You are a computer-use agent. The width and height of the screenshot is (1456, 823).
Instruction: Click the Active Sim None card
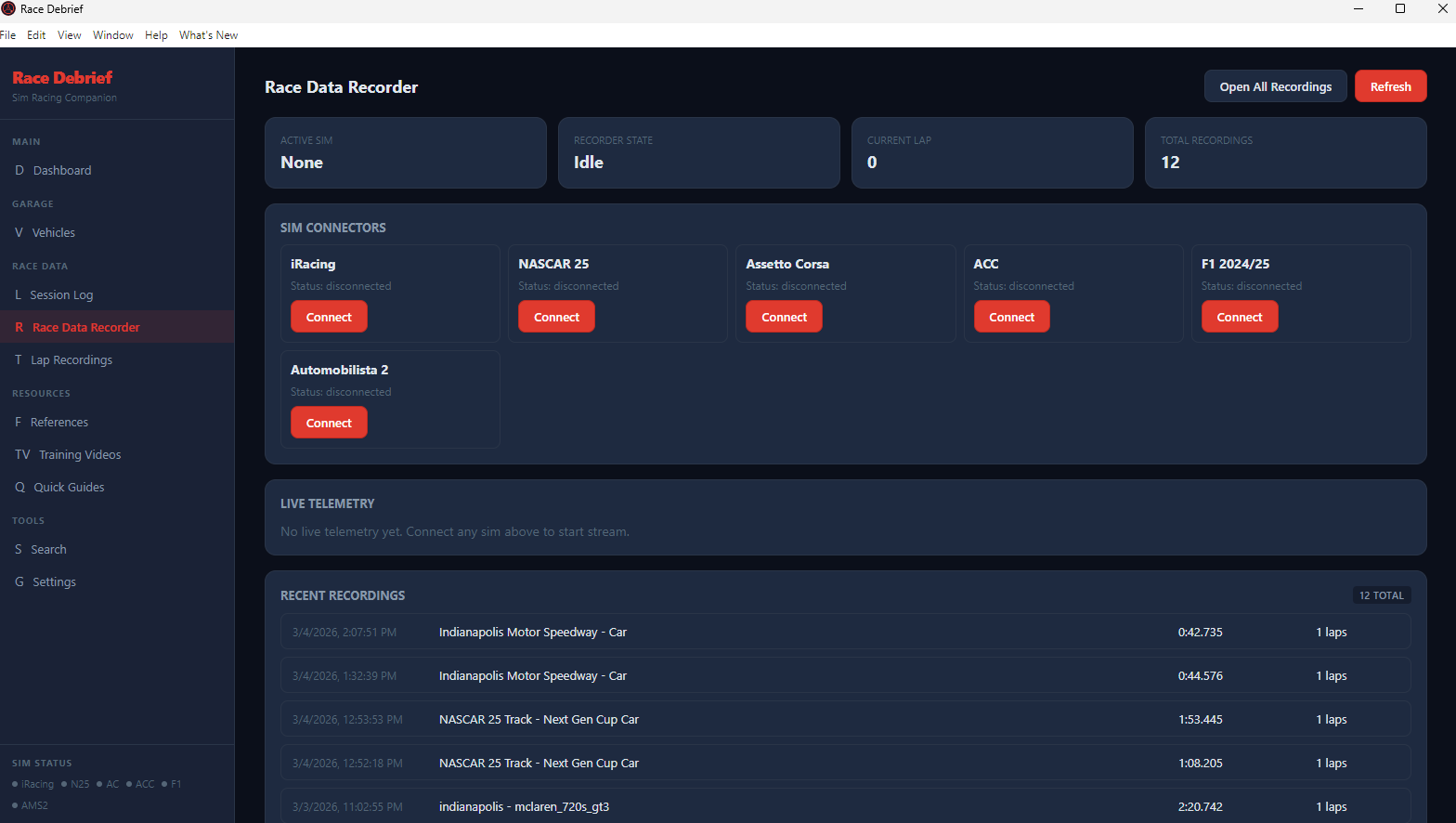406,152
